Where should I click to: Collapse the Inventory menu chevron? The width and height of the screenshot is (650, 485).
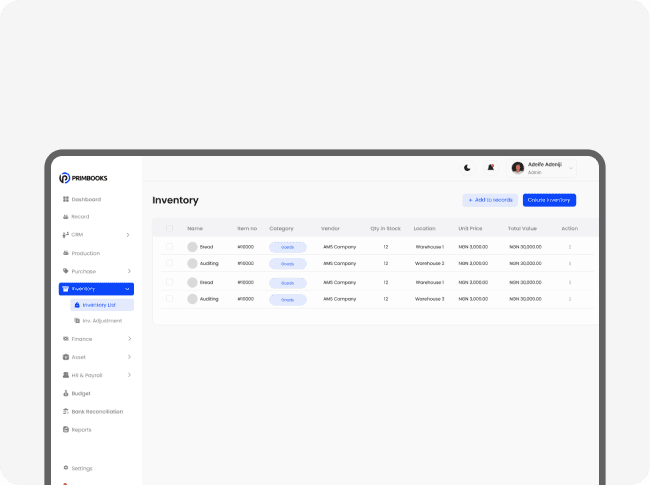127,289
